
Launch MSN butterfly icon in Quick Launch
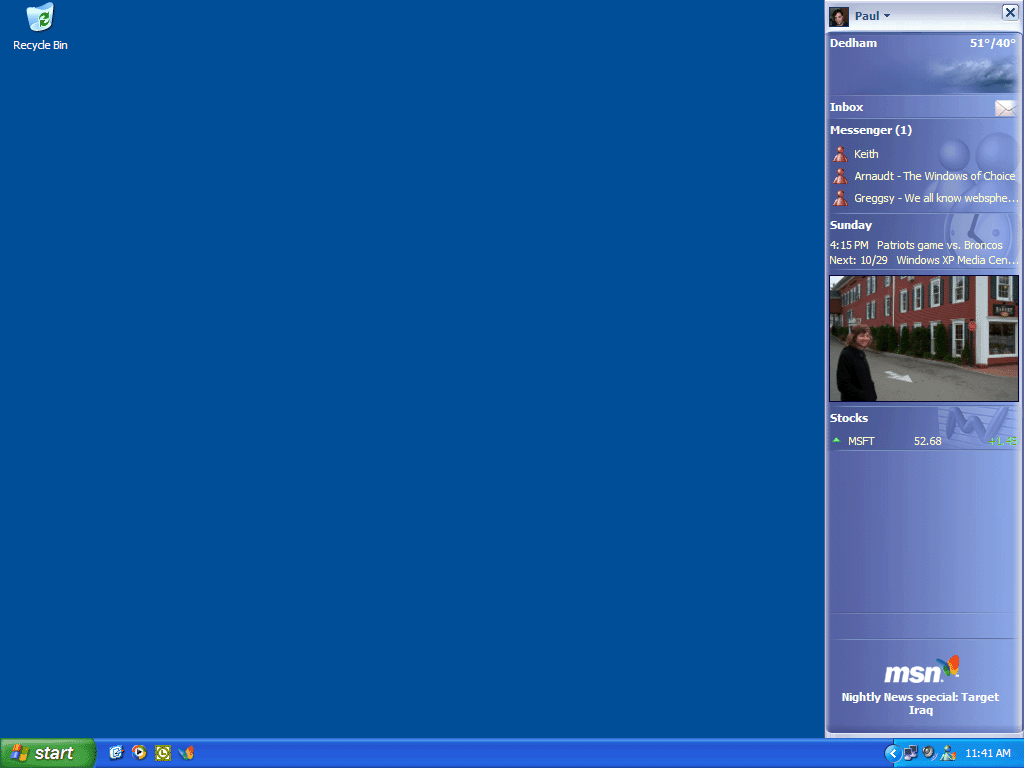pyautogui.click(x=186, y=753)
